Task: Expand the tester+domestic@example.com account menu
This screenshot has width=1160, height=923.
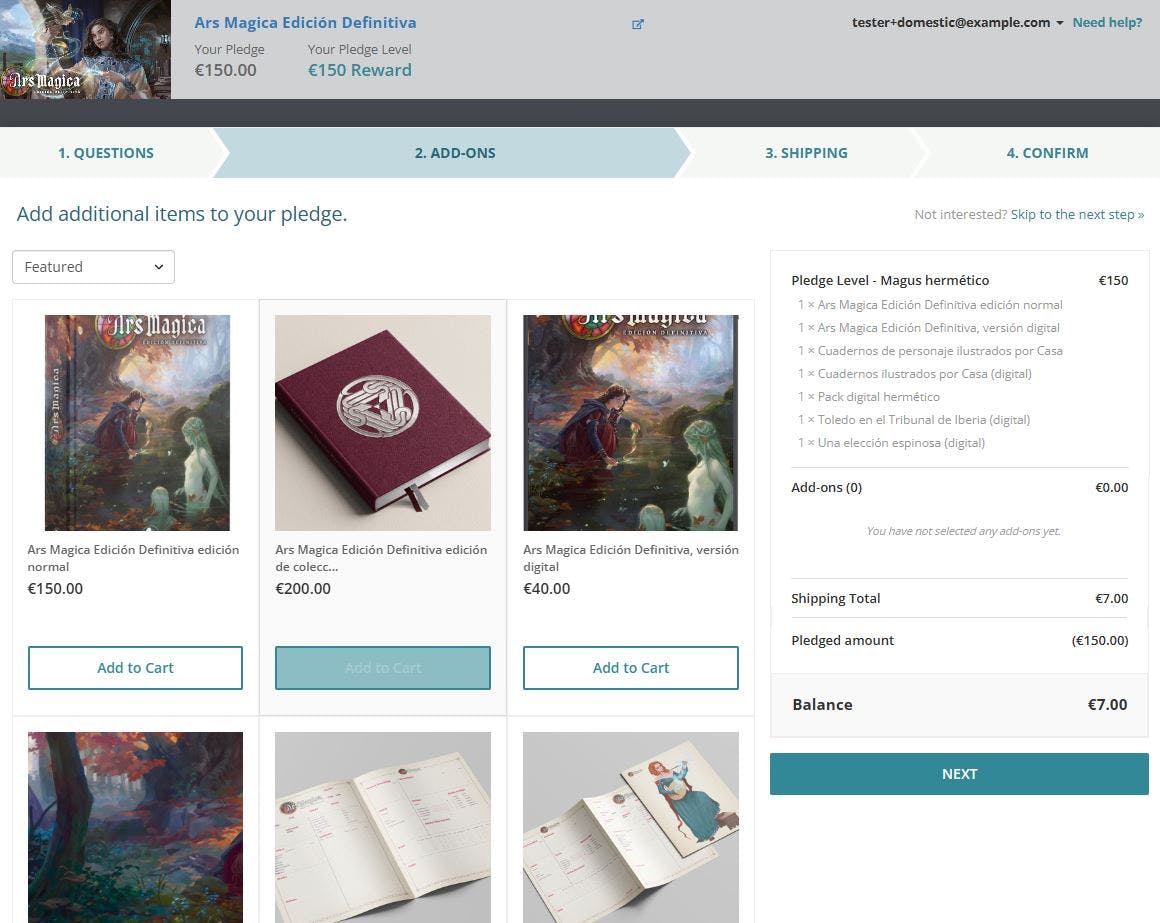Action: click(957, 22)
